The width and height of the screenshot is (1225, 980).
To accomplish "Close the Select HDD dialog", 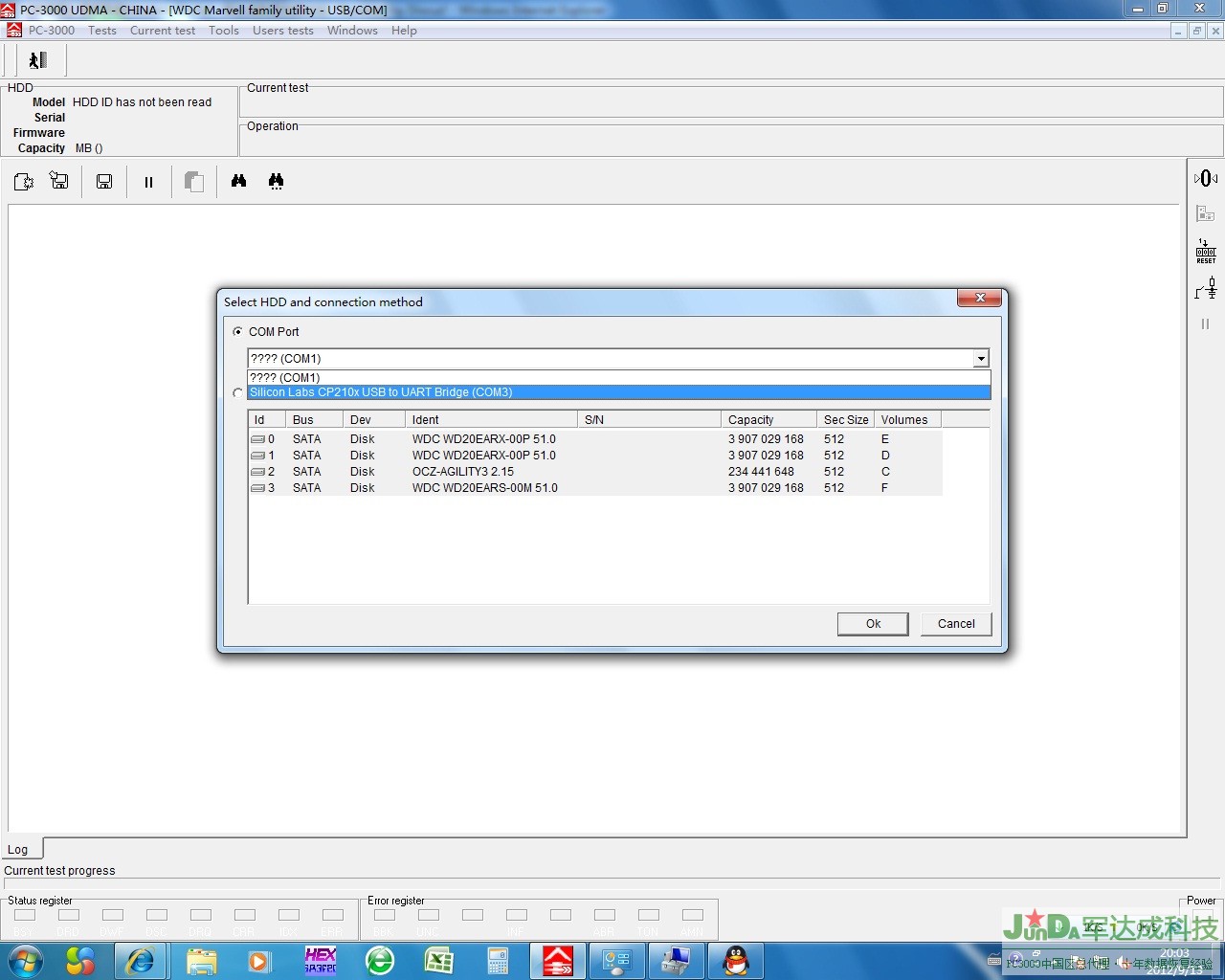I will [x=980, y=299].
